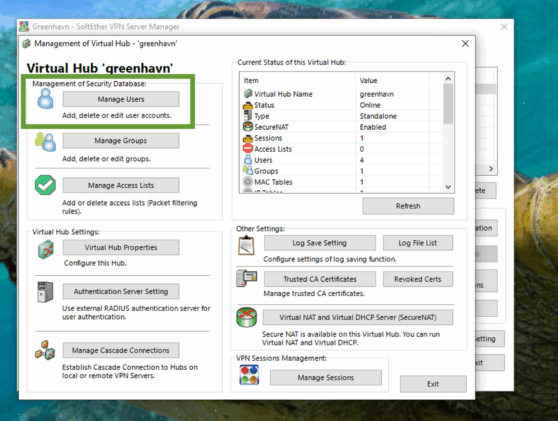Screen dimensions: 558x421
Task: Select the 'Online' status value
Action: pos(370,105)
